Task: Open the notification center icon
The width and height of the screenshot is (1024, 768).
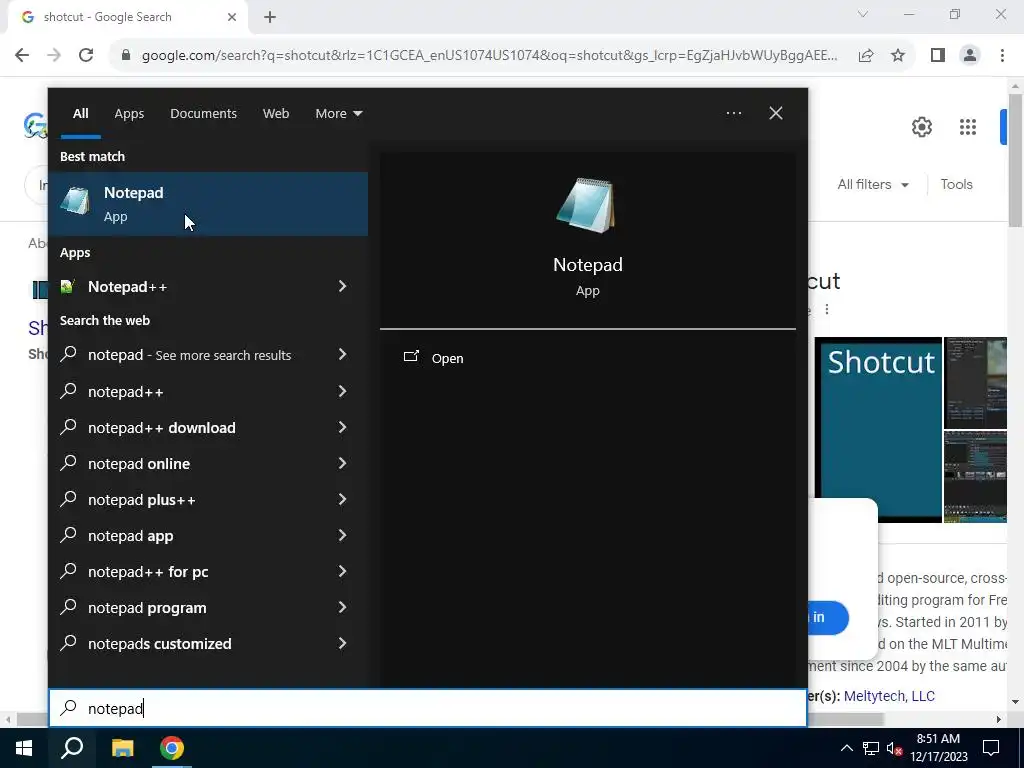Action: (x=991, y=748)
